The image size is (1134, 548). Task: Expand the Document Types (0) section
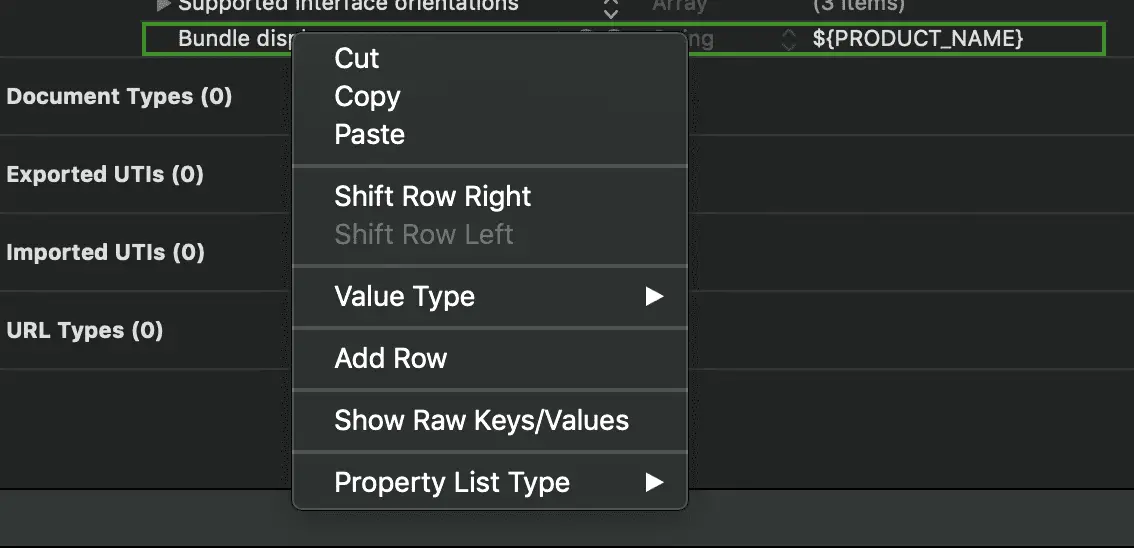[119, 97]
